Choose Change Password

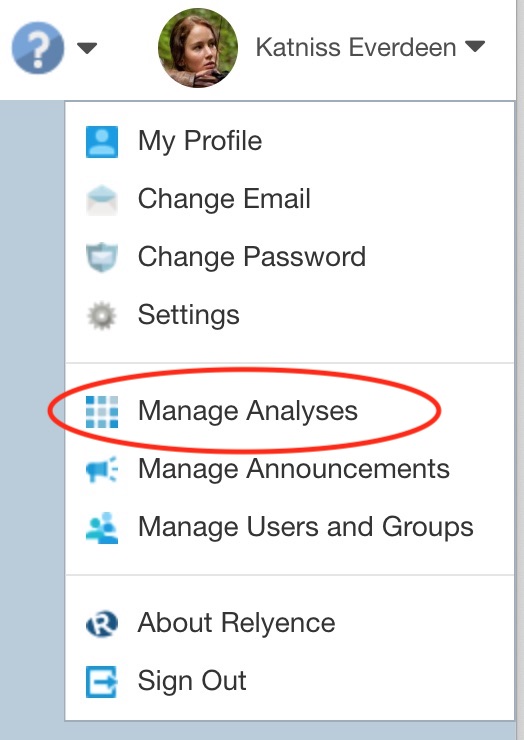(x=289, y=257)
